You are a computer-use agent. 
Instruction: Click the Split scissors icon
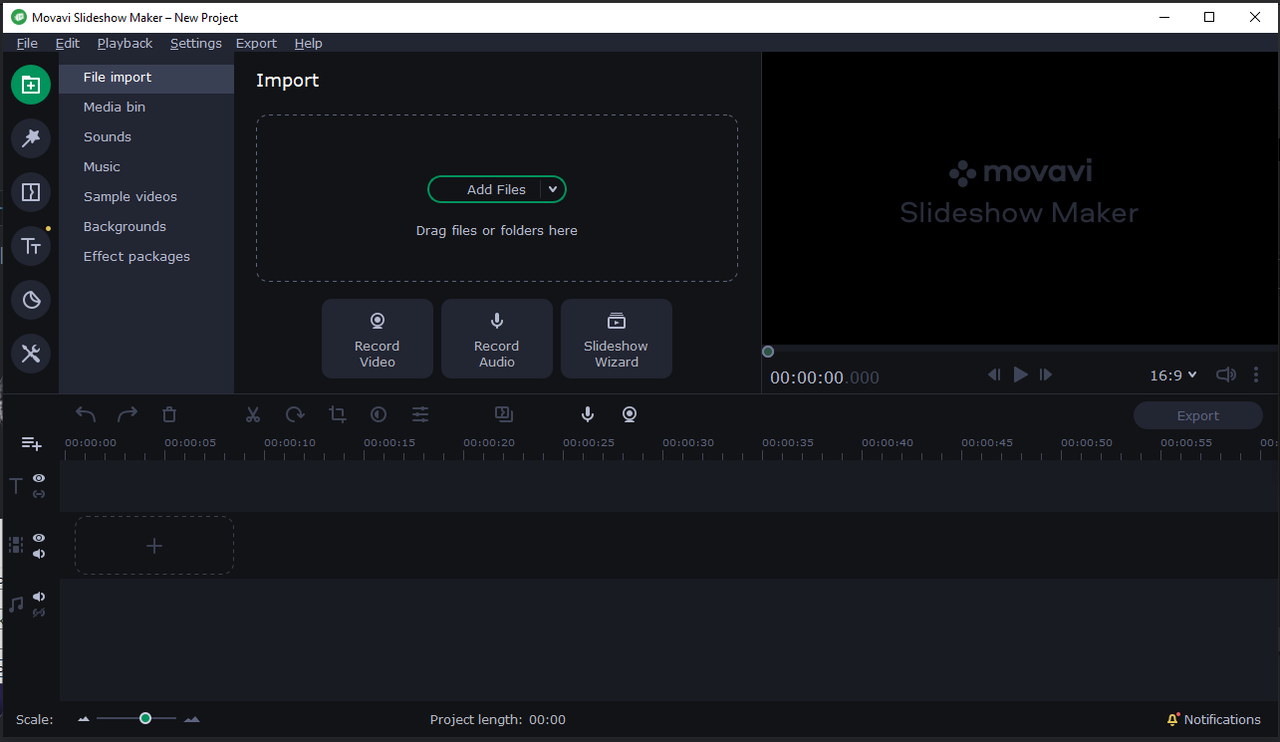(x=253, y=414)
